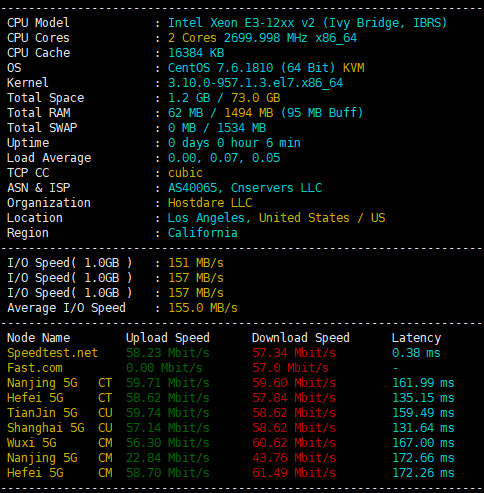Click the Kernel version 3.10.0-957.1.3.el7.x86_64
Viewport: 484px width, 493px height.
coord(255,83)
